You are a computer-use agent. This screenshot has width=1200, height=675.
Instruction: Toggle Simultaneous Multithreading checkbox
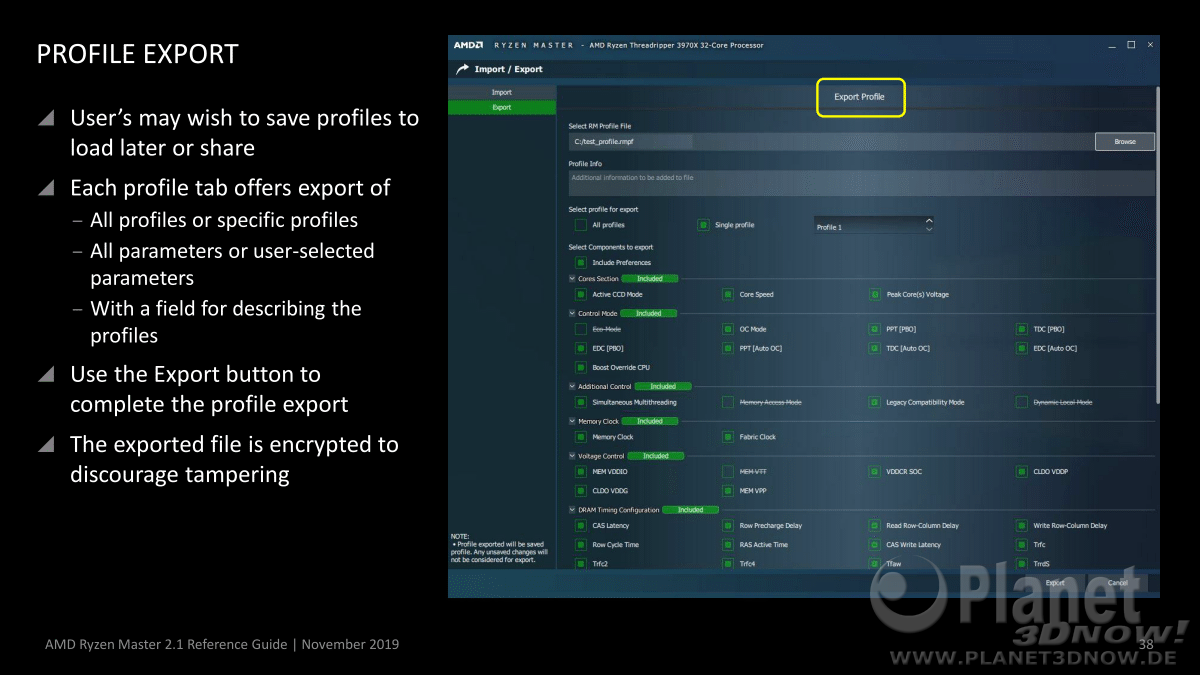coord(581,402)
